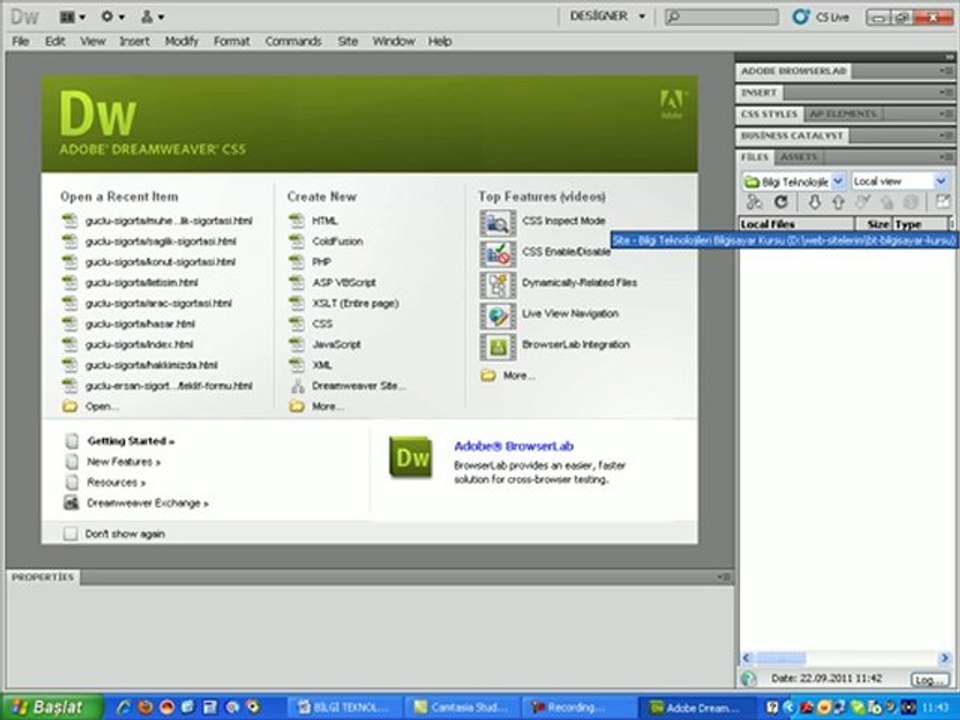Create a new JavaScript document

point(336,345)
